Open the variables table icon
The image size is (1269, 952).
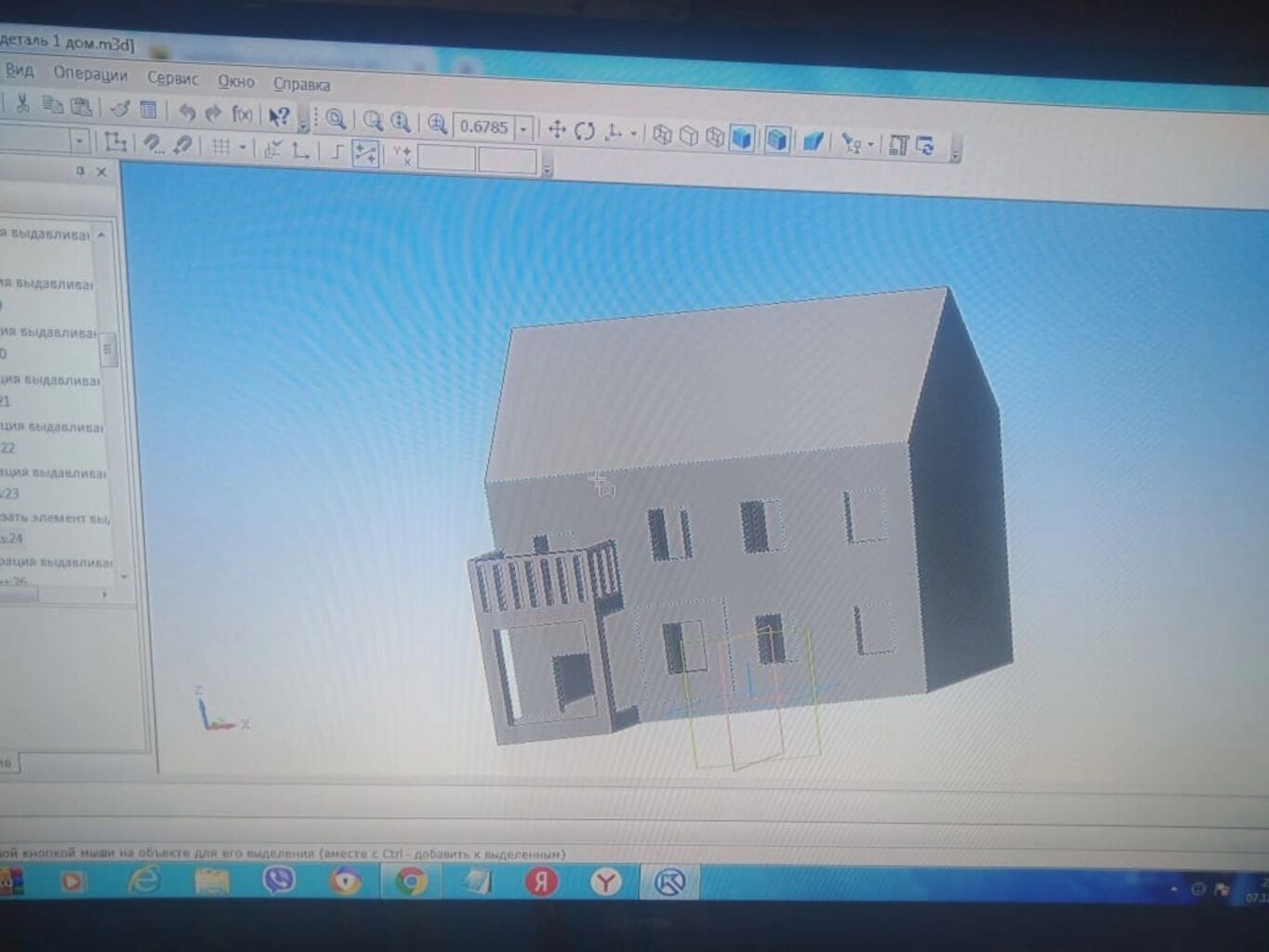coord(148,109)
